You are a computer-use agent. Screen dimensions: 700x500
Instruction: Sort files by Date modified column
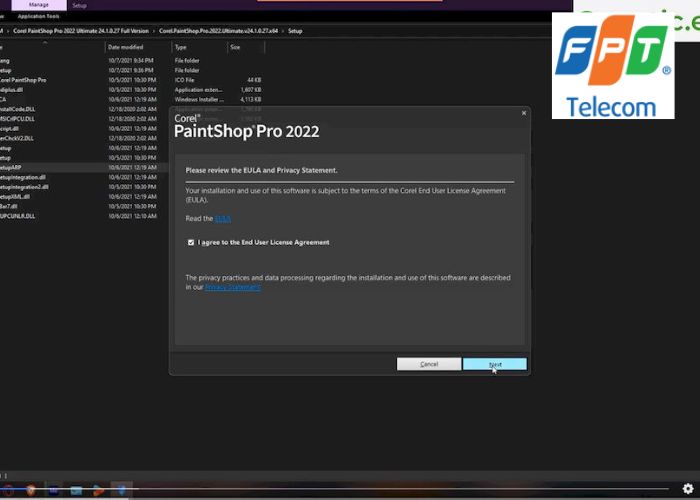tap(125, 47)
